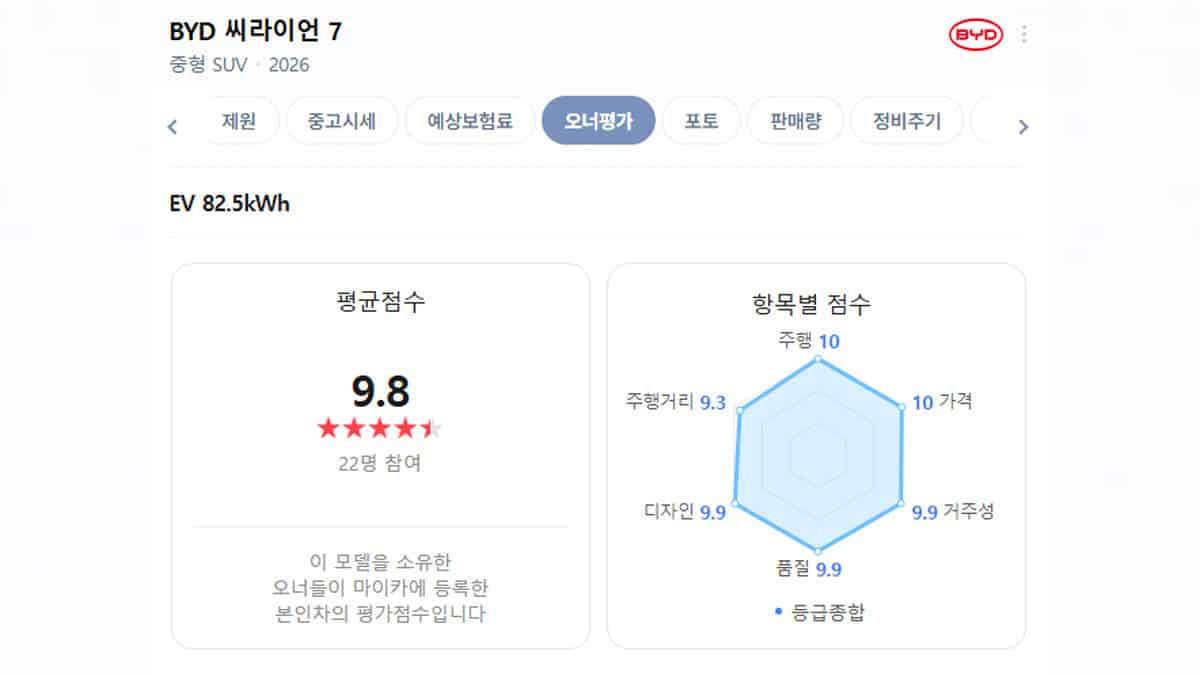
Task: View the 포토 tab
Action: click(701, 120)
